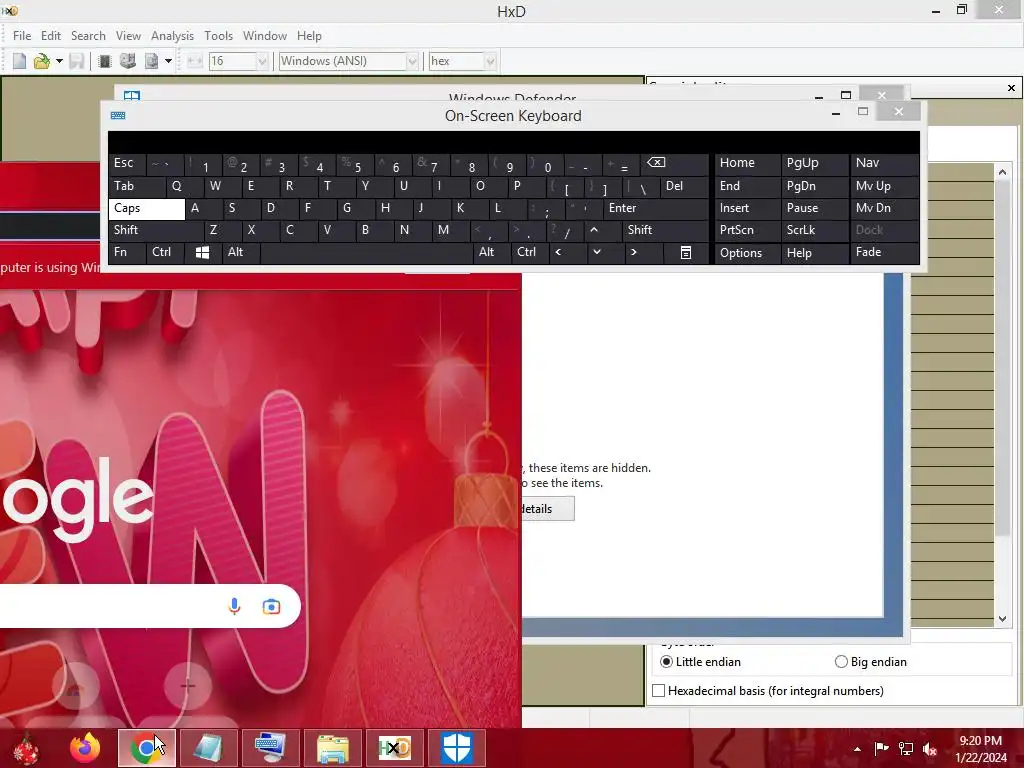The image size is (1024, 768).
Task: Click the voice search microphone in Google
Action: tap(234, 607)
